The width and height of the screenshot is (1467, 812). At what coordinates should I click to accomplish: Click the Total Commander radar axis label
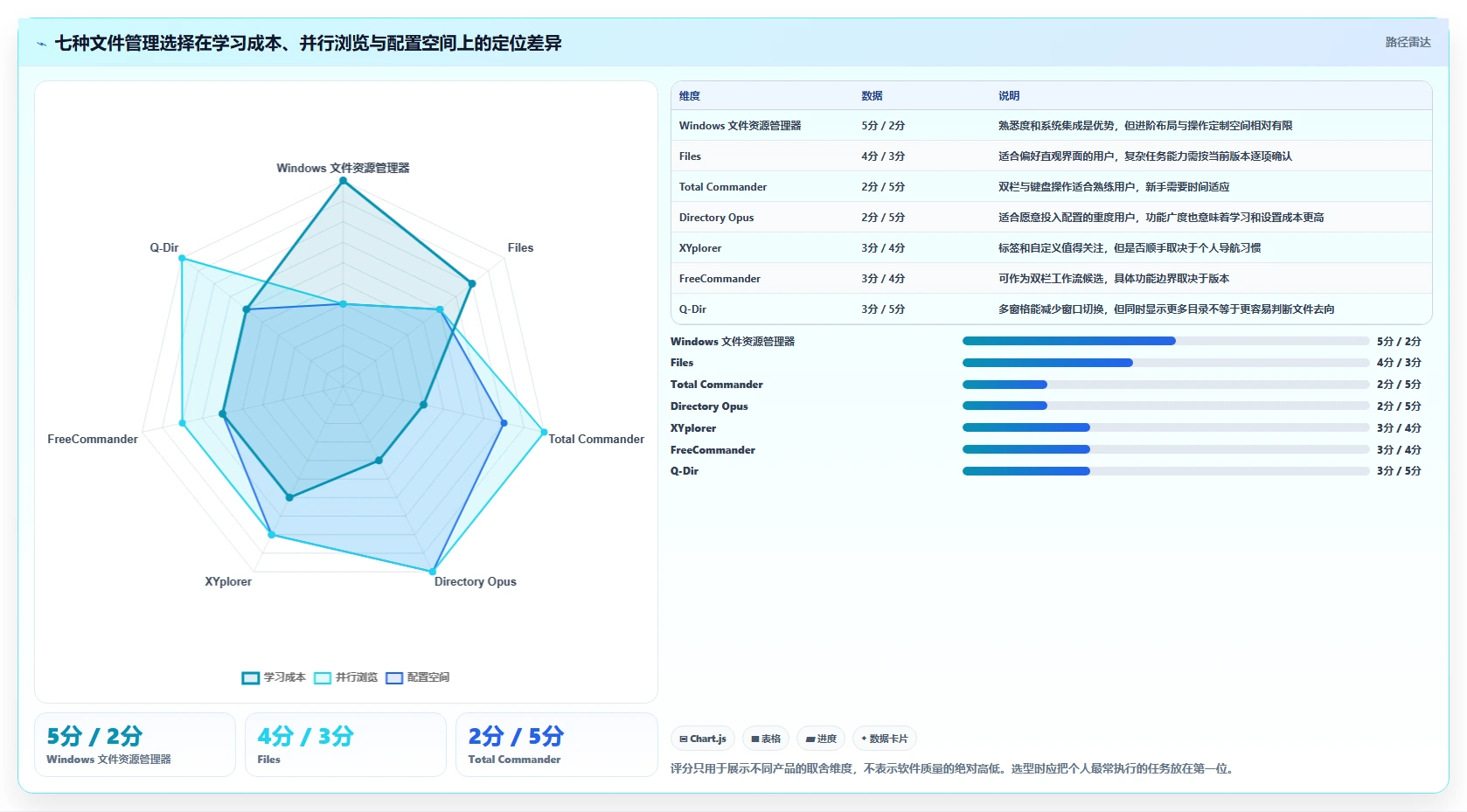coord(596,439)
